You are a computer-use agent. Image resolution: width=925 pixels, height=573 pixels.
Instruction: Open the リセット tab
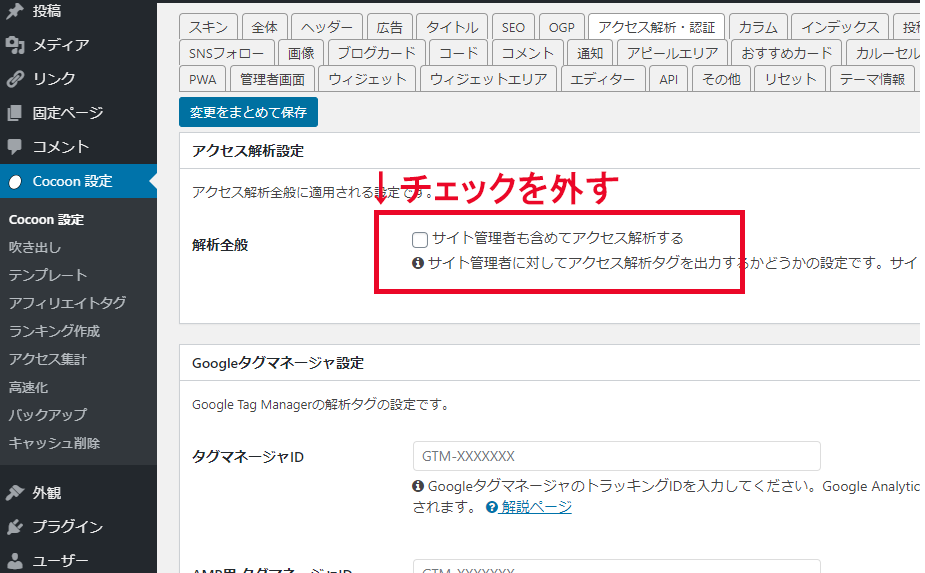(790, 79)
